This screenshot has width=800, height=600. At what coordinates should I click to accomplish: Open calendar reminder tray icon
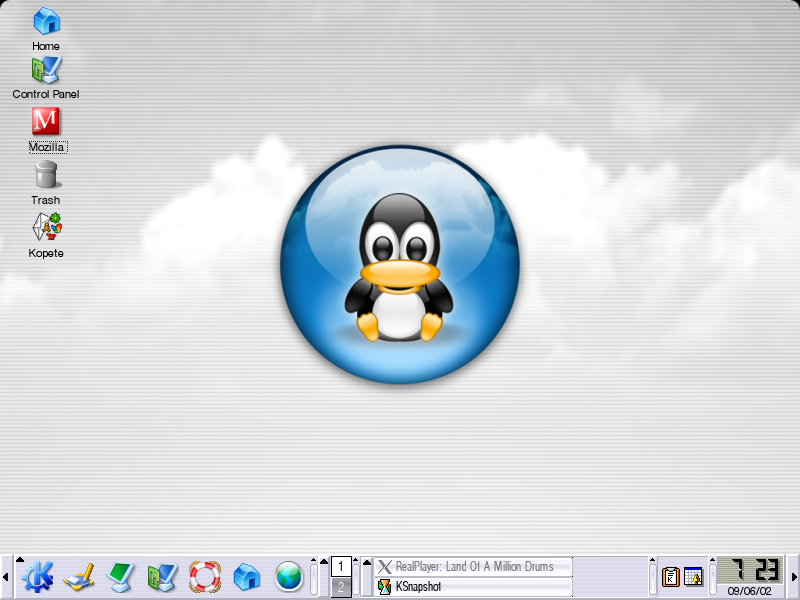(693, 577)
